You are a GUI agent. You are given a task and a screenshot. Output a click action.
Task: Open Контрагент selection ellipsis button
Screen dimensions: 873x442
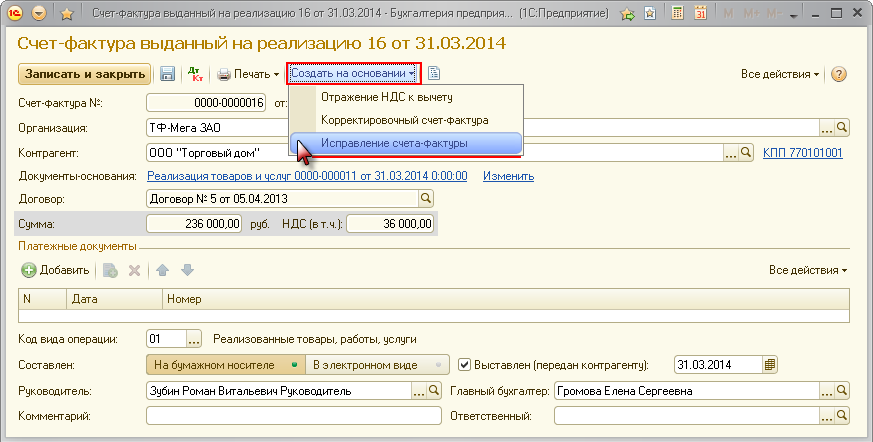click(730, 153)
